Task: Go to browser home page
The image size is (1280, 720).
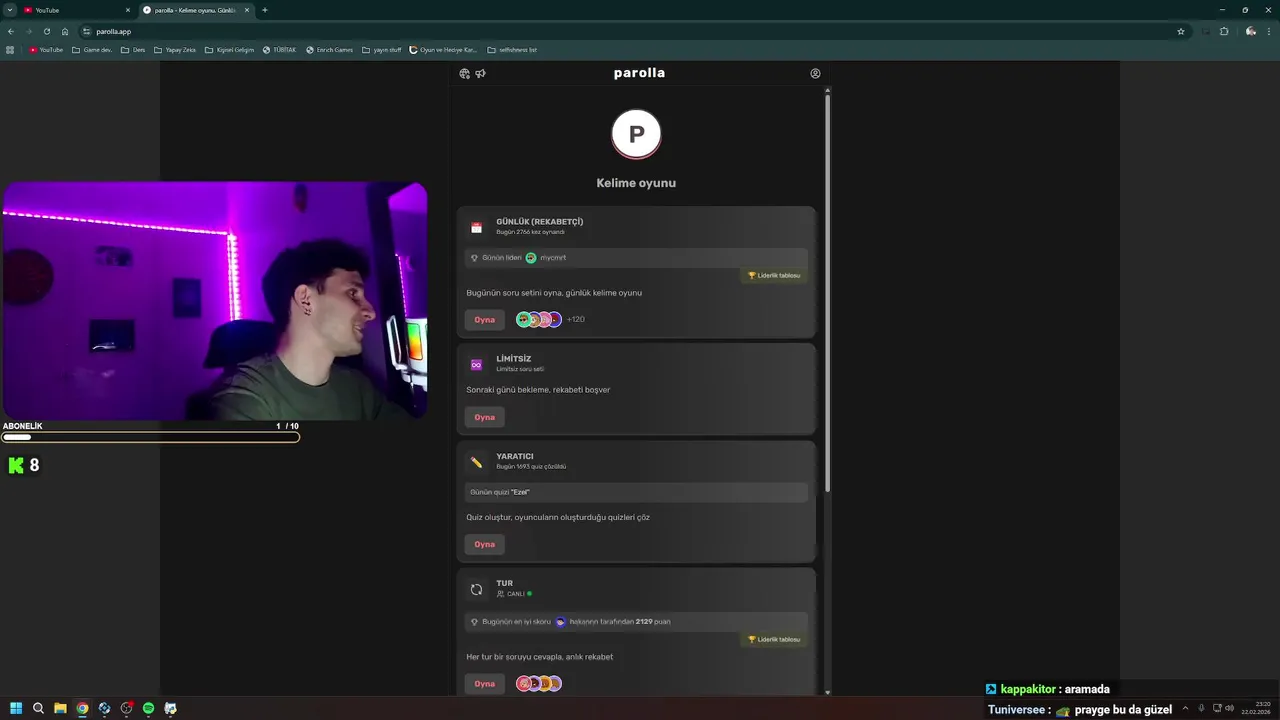Action: click(65, 31)
